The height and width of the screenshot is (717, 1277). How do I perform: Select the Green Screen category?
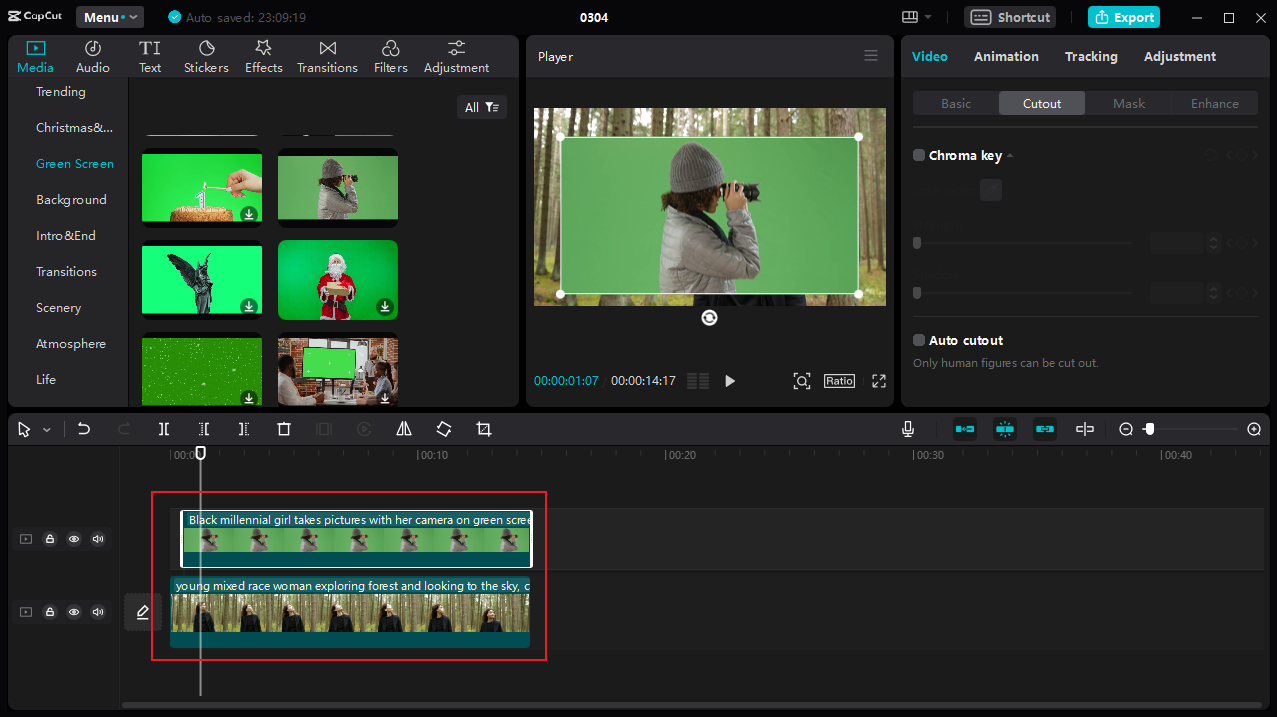point(75,164)
